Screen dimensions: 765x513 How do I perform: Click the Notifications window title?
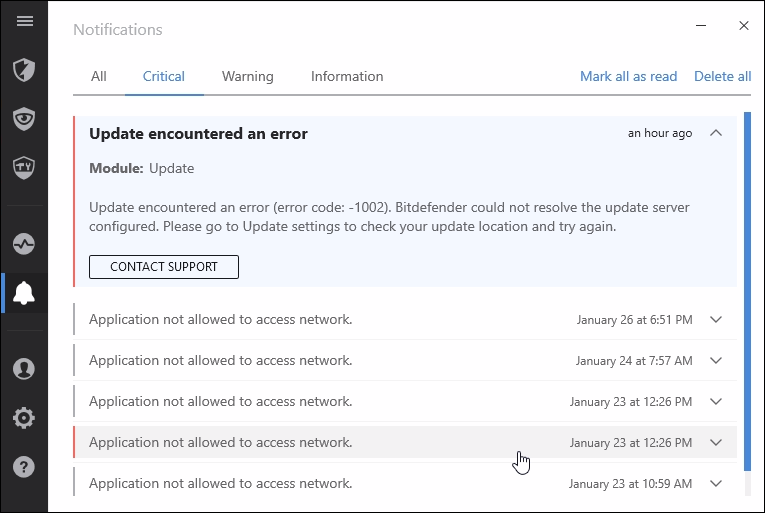coord(118,30)
